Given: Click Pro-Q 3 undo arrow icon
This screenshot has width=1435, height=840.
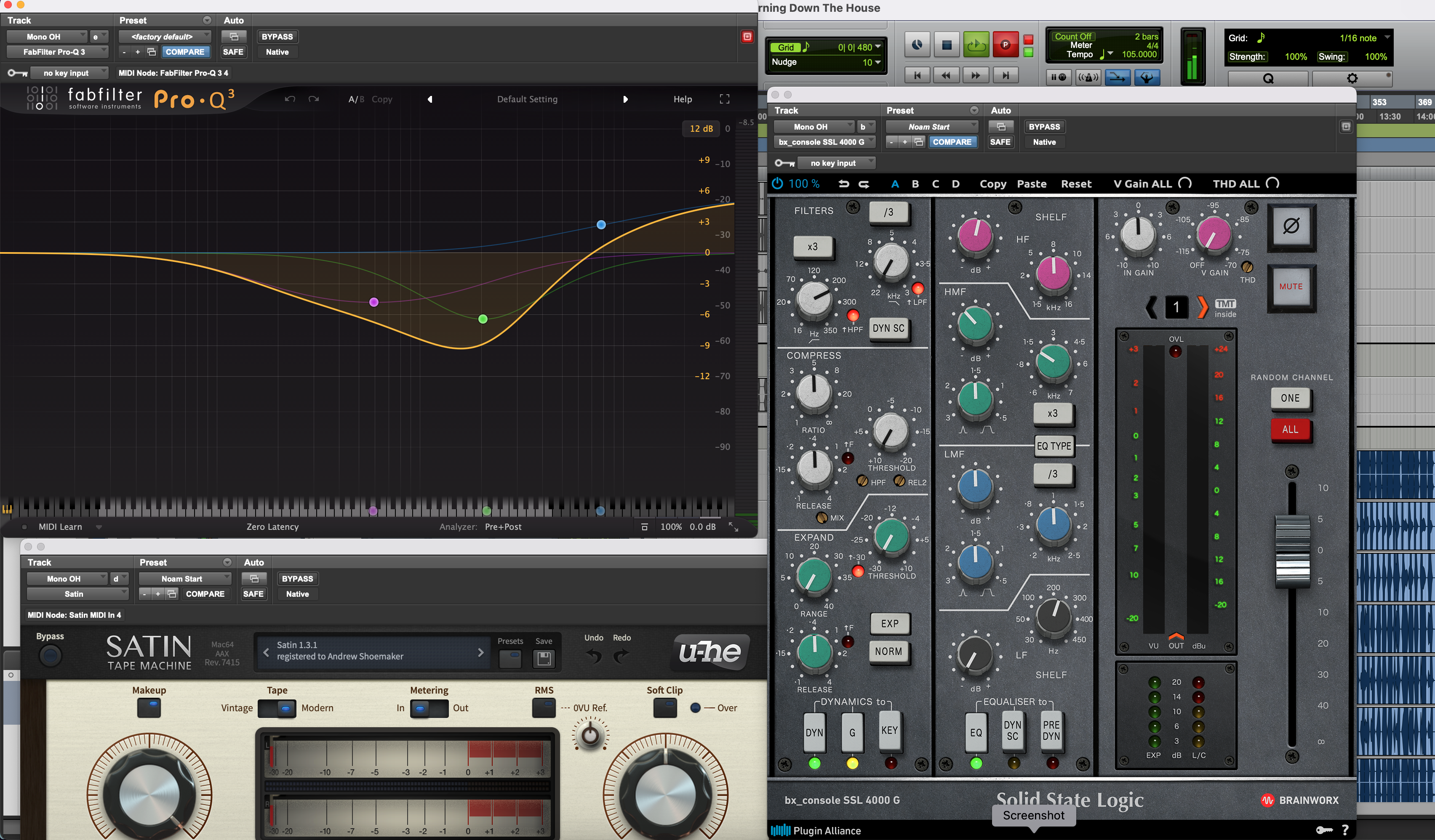Looking at the screenshot, I should 290,99.
